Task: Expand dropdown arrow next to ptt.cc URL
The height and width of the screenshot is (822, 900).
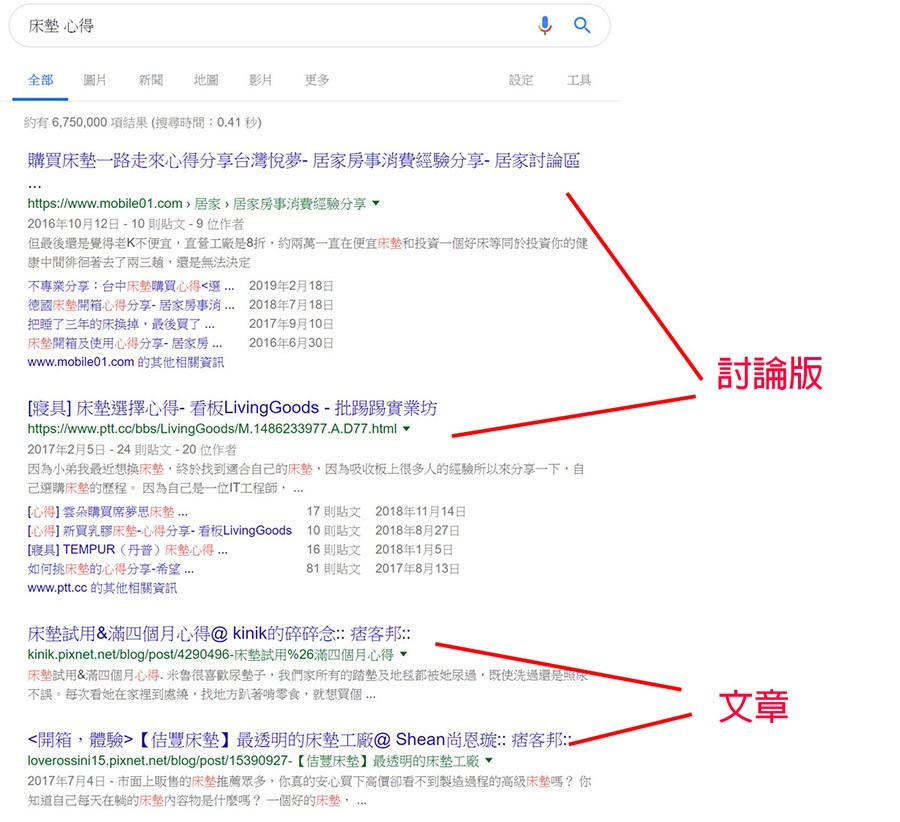Action: (x=406, y=429)
